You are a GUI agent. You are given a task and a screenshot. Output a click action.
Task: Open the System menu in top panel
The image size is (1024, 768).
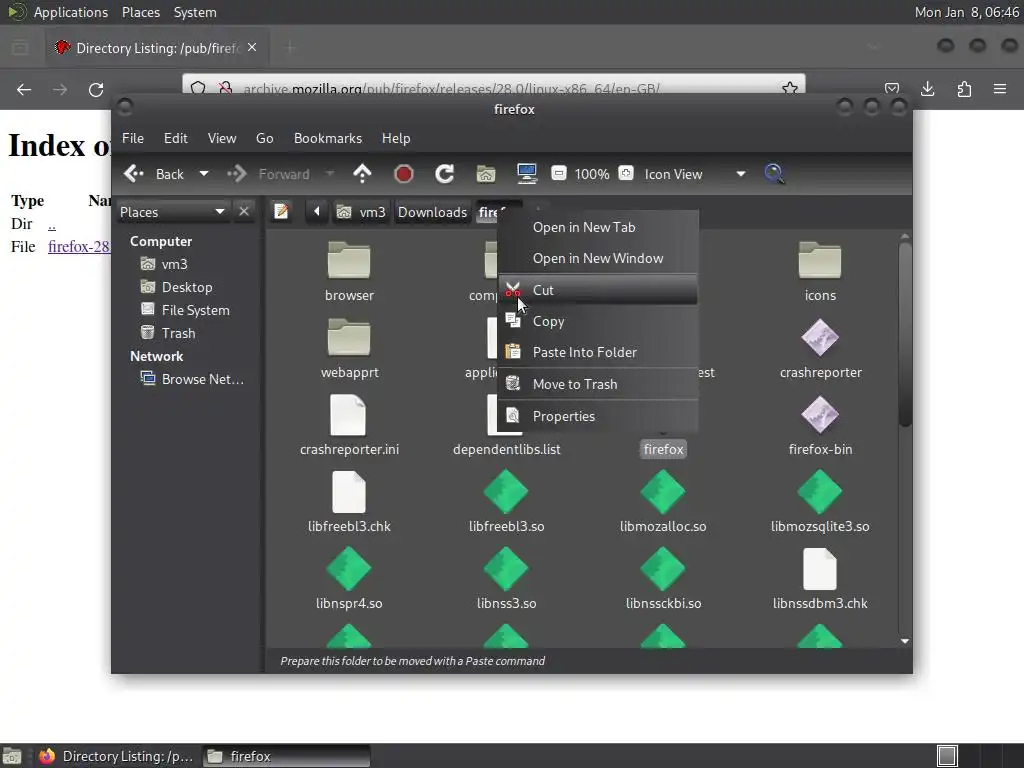[195, 12]
